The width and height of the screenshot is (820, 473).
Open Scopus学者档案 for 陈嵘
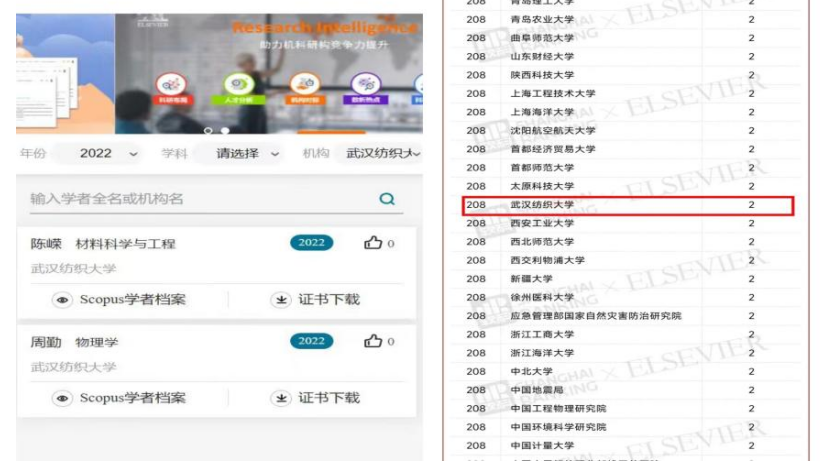coord(119,299)
